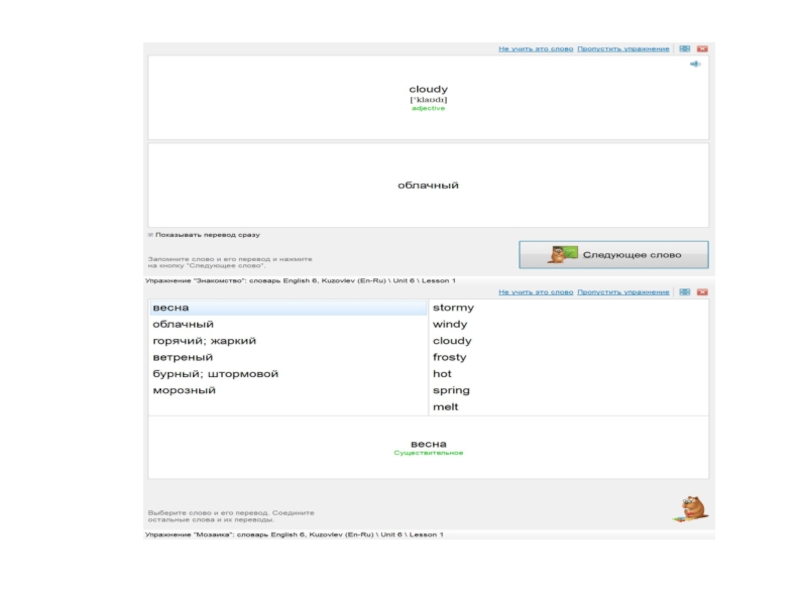The height and width of the screenshot is (600, 800).
Task: Click the 'adjective' label under transcription
Action: tap(428, 108)
